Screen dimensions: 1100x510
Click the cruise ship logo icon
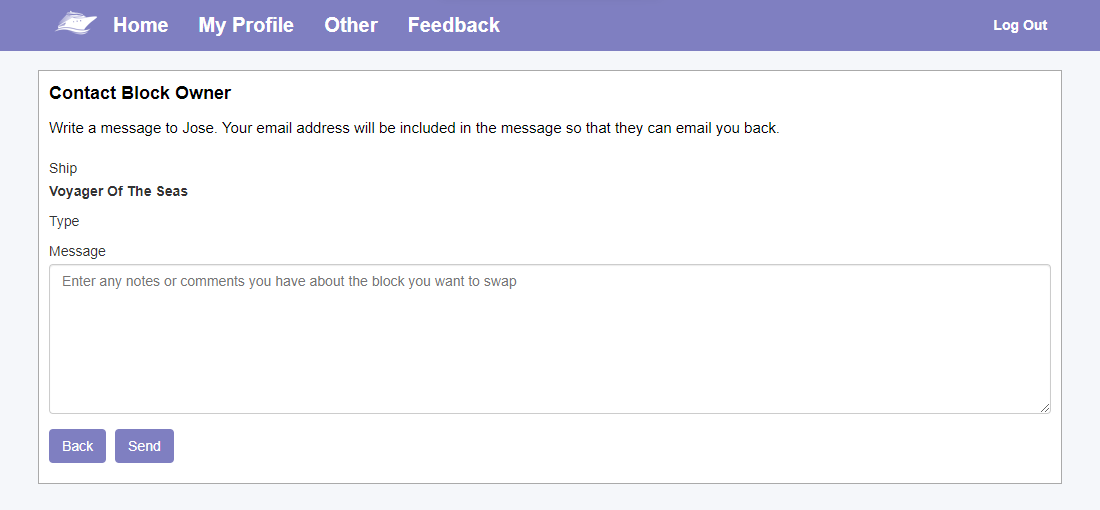tap(76, 23)
